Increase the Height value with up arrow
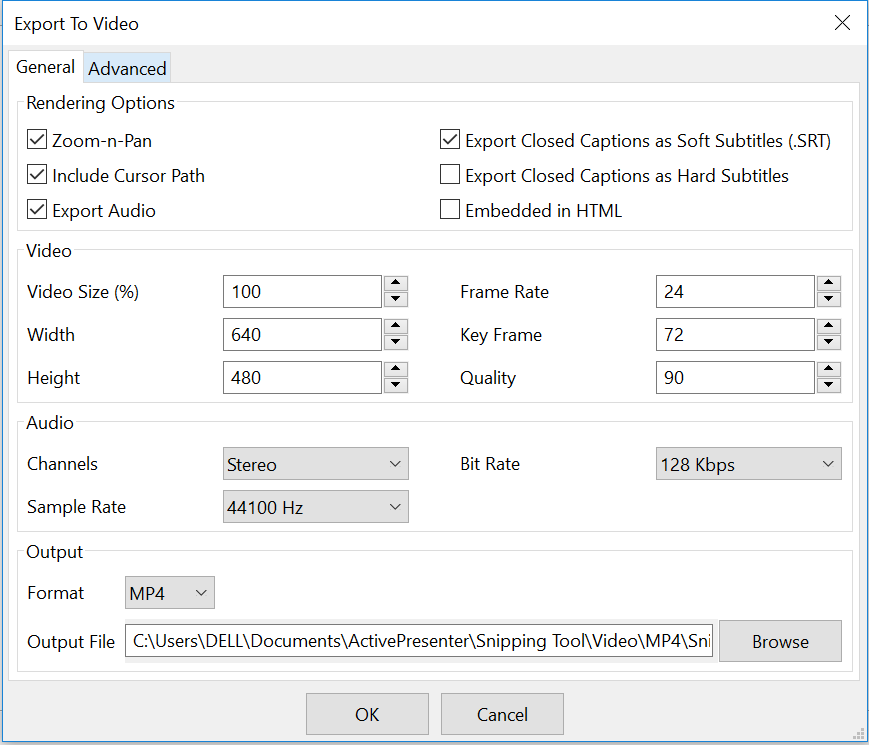 pyautogui.click(x=396, y=370)
